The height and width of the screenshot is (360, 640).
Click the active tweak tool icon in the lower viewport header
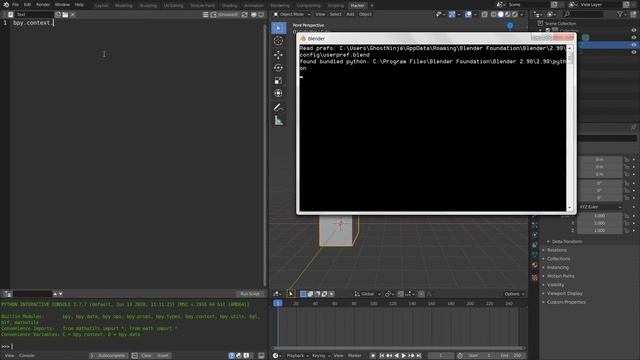click(x=291, y=294)
